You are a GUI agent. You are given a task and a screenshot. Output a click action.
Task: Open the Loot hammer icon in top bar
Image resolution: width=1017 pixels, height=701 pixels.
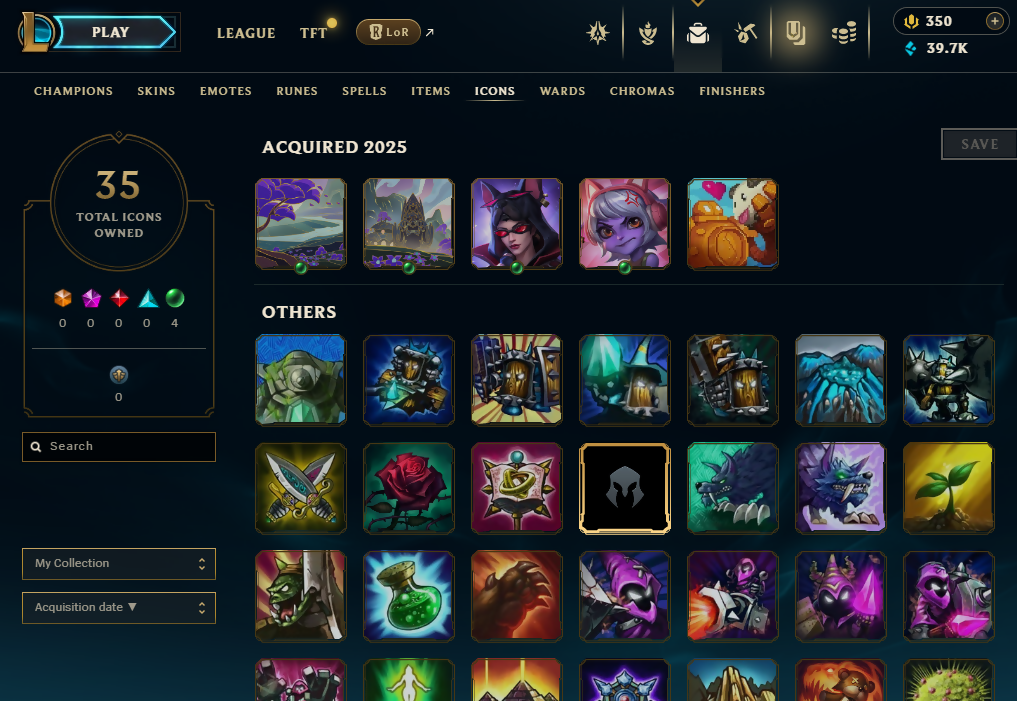746,32
